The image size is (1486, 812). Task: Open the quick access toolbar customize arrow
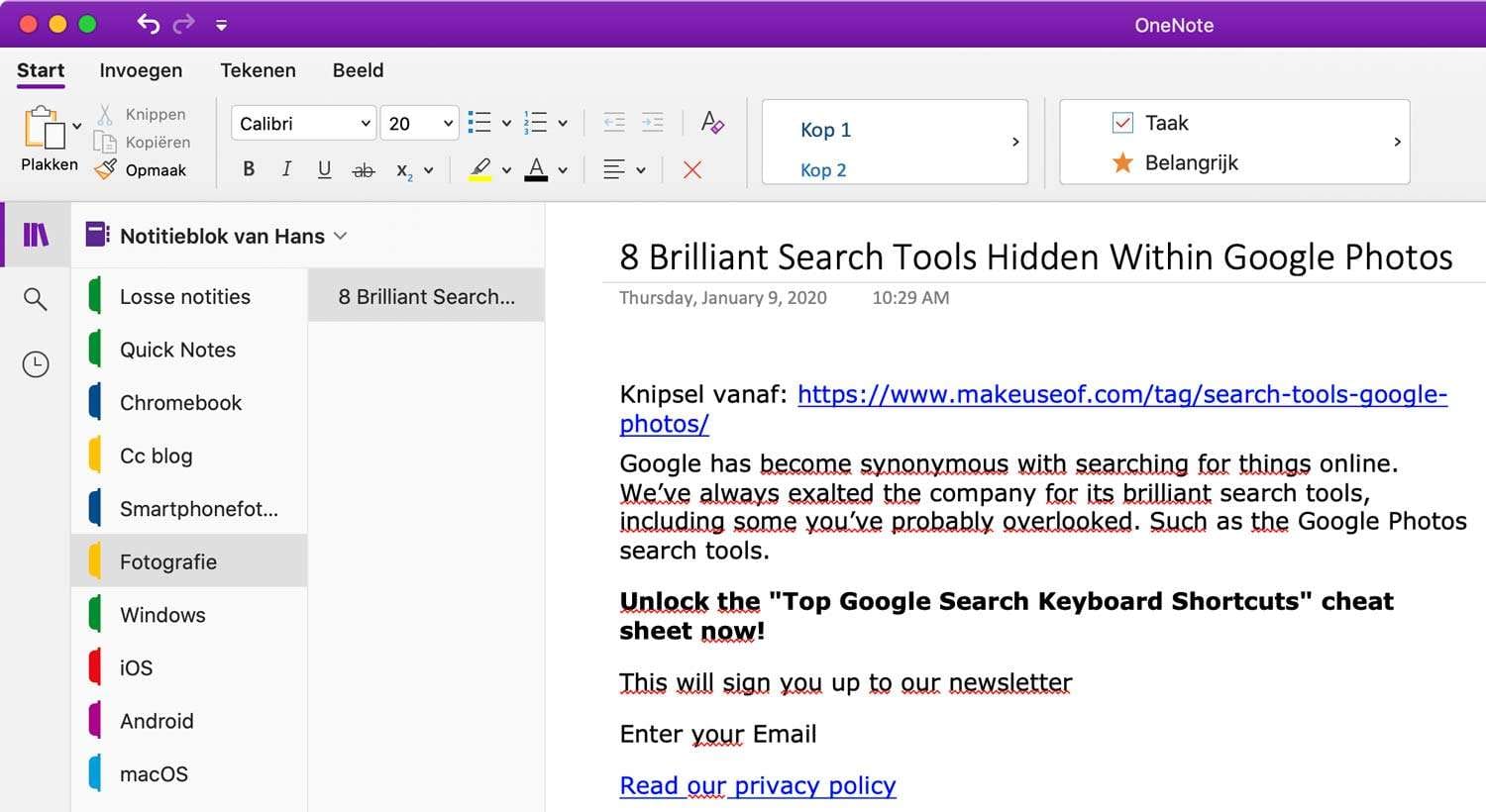pyautogui.click(x=222, y=25)
